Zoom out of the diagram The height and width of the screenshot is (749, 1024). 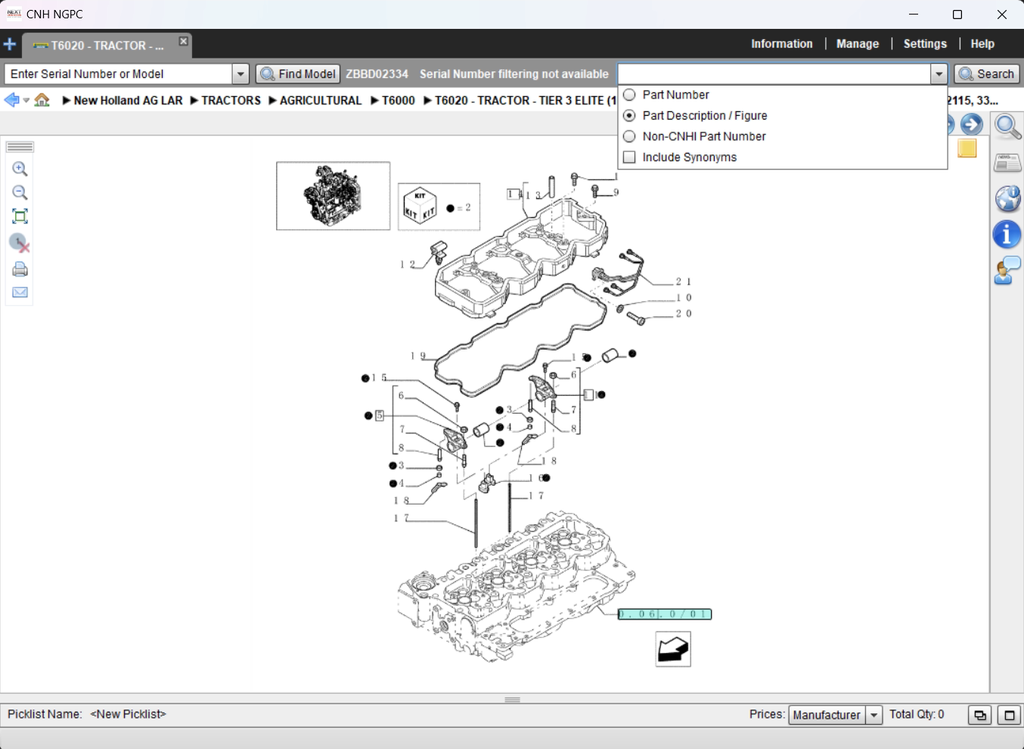(x=20, y=193)
